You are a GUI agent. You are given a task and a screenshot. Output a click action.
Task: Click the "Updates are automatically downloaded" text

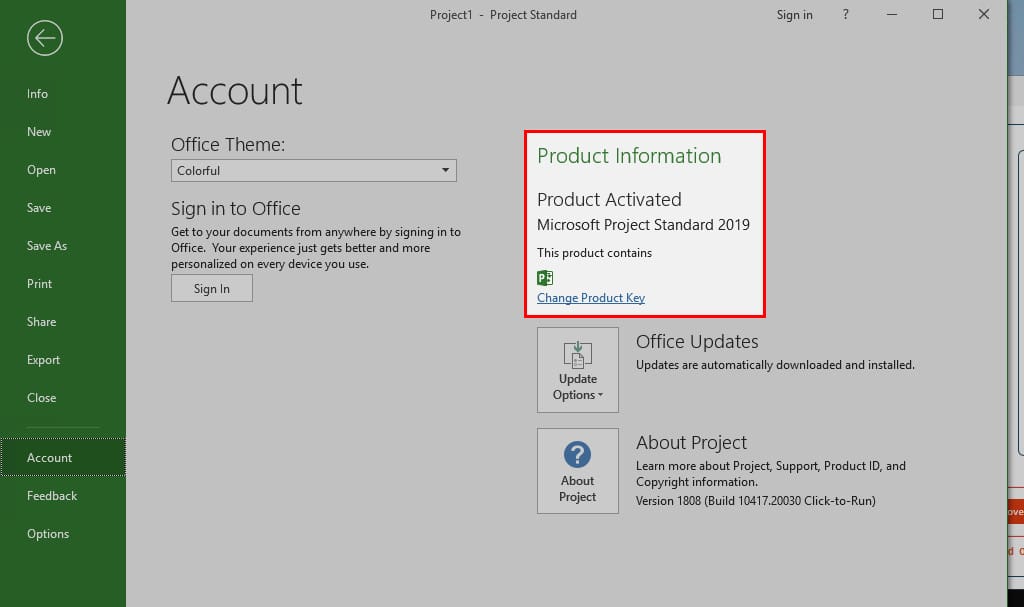click(775, 365)
